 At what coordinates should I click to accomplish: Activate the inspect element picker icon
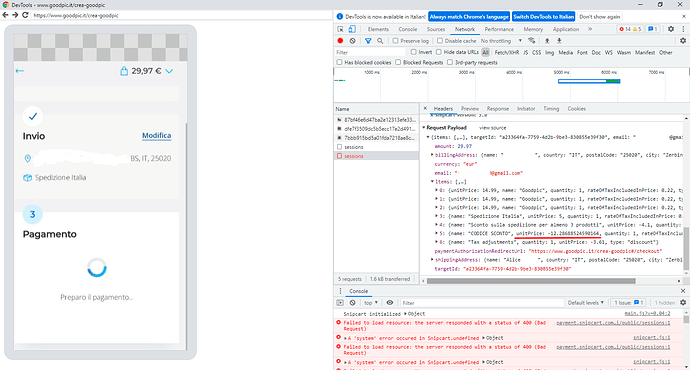(340, 29)
